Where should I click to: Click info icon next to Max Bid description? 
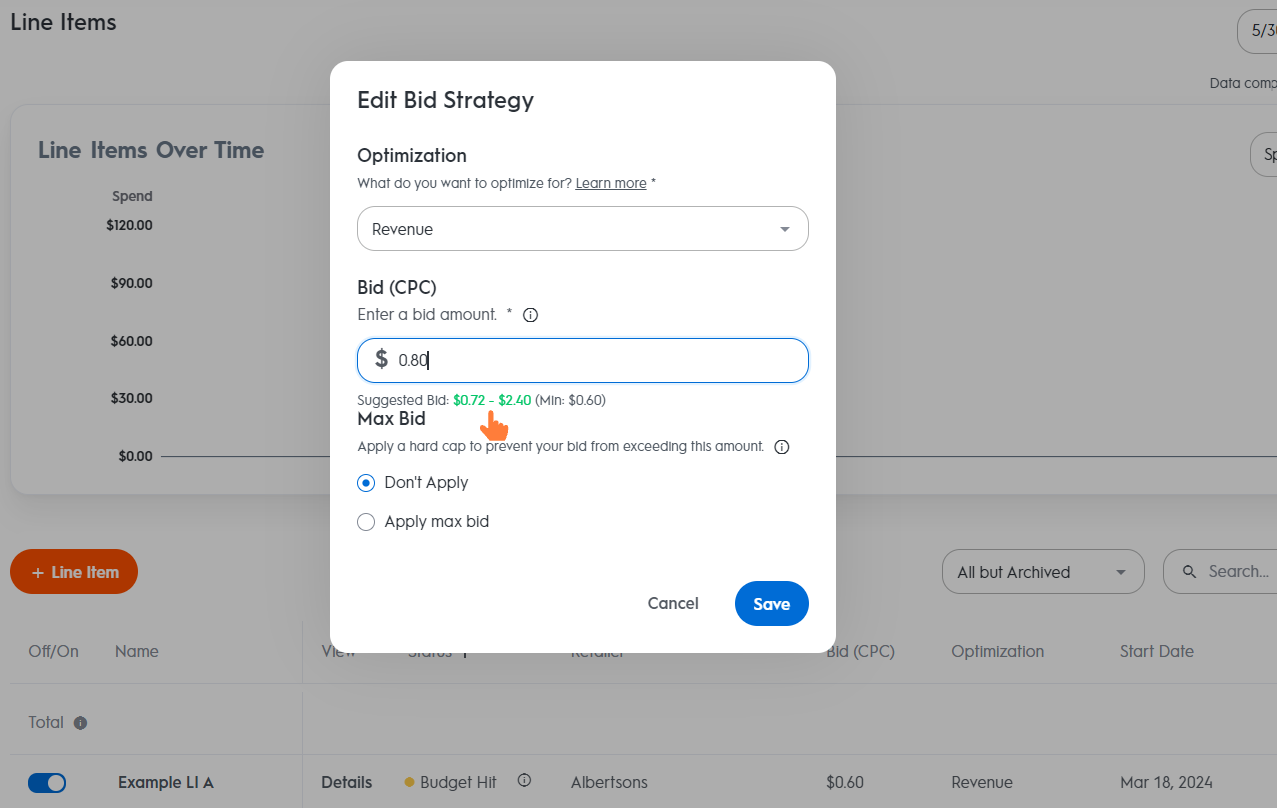pyautogui.click(x=782, y=447)
